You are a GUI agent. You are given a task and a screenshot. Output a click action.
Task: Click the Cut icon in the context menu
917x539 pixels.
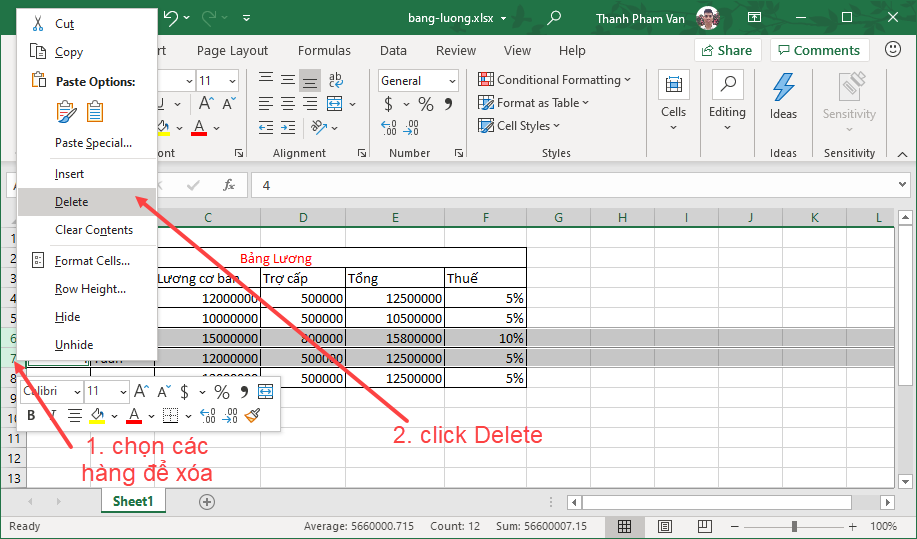pos(38,23)
